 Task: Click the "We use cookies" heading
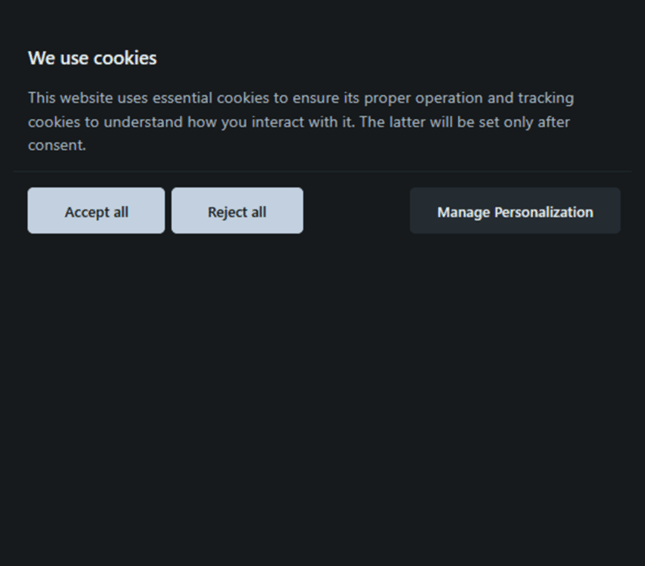pyautogui.click(x=92, y=58)
